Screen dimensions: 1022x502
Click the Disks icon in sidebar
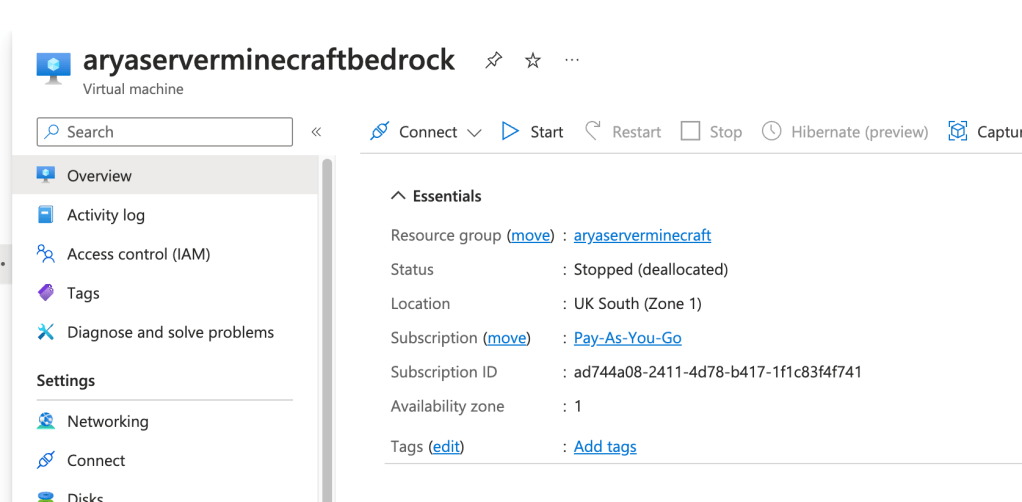tap(46, 497)
